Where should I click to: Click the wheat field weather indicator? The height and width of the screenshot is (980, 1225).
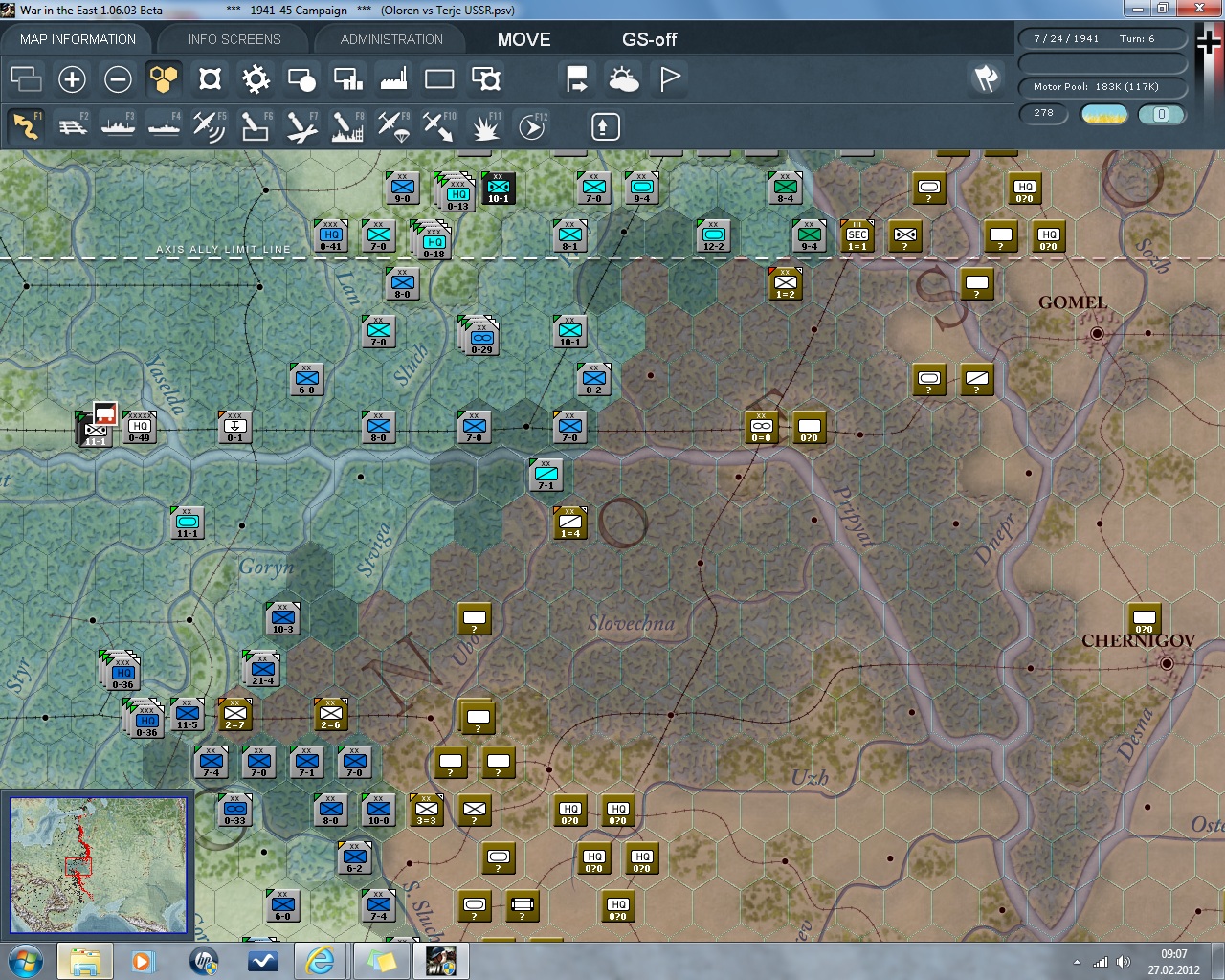1103,114
